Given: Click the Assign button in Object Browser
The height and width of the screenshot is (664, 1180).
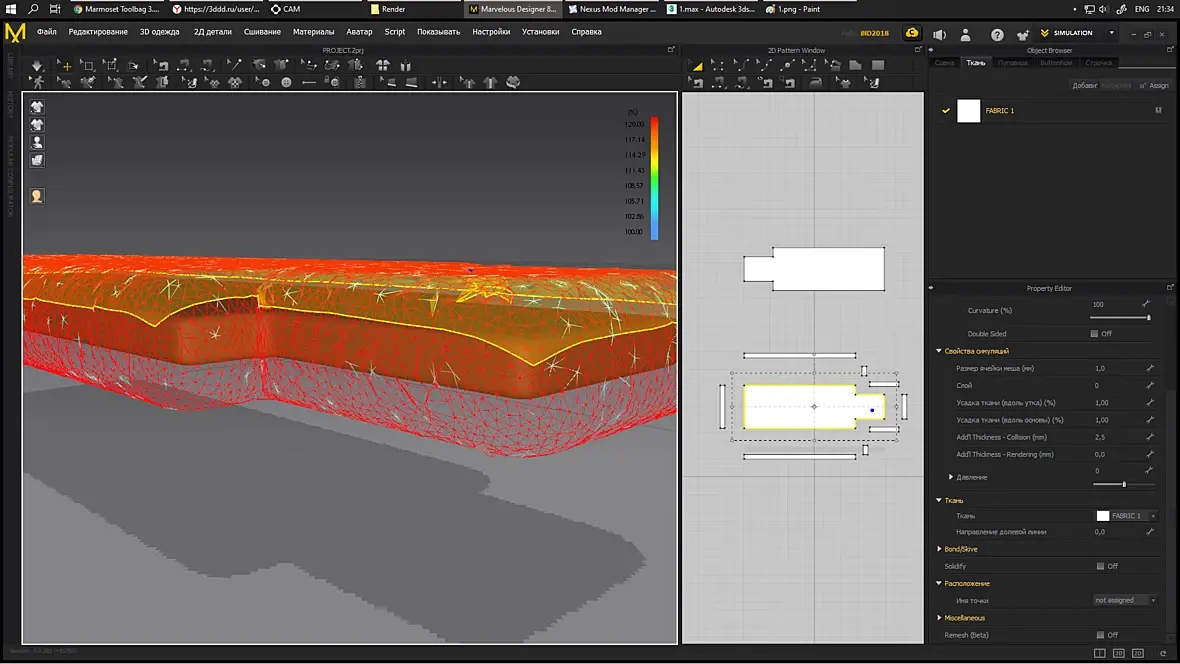Looking at the screenshot, I should click(x=1154, y=86).
